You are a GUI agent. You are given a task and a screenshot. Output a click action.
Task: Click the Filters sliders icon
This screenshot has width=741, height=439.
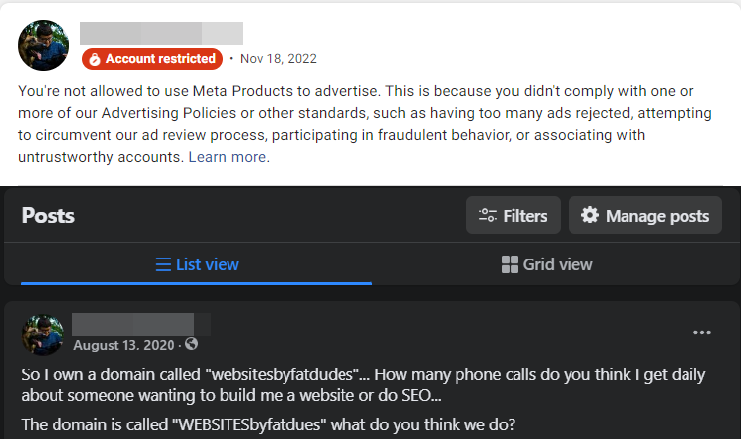[488, 215]
